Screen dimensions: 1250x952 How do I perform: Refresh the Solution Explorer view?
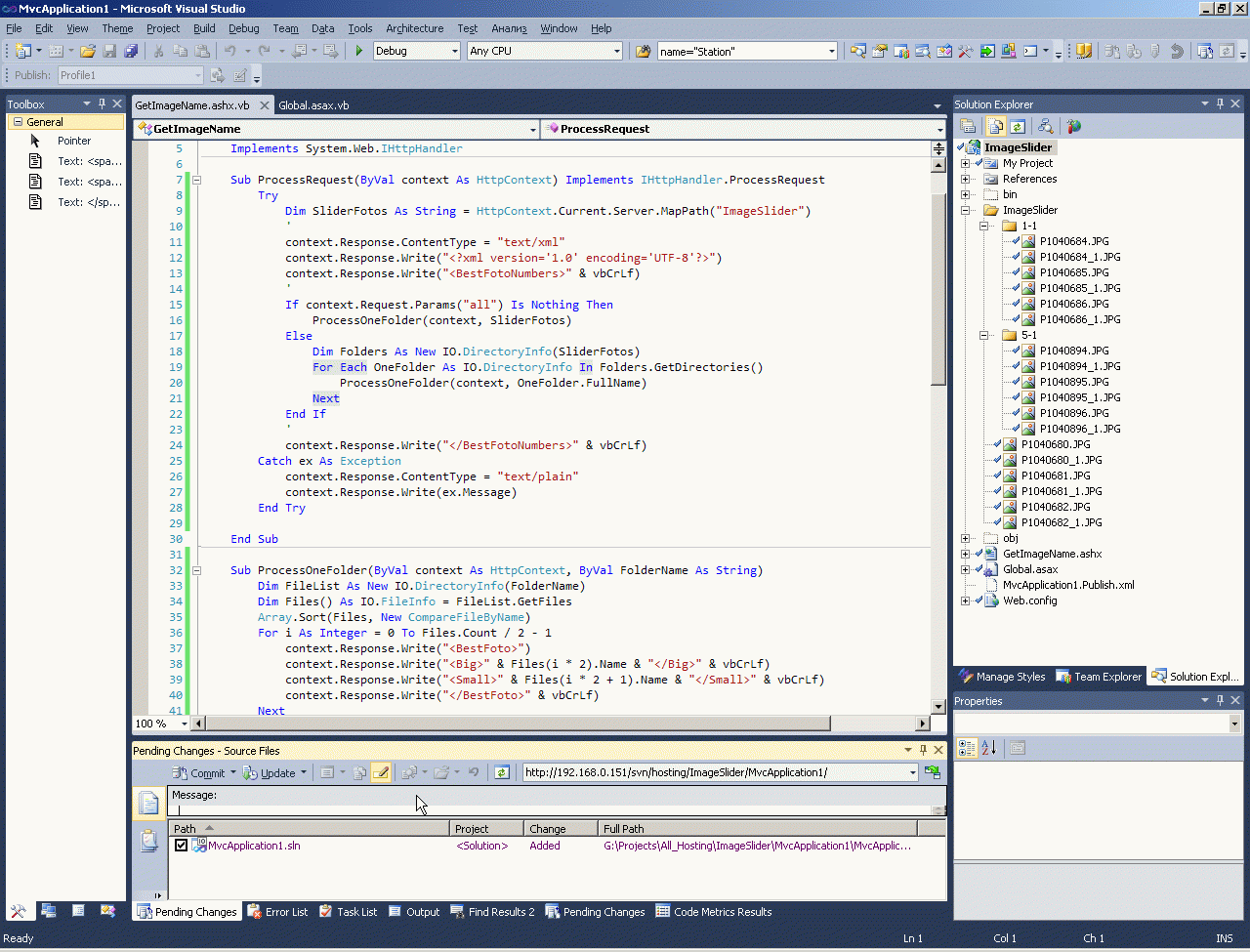tap(1018, 126)
